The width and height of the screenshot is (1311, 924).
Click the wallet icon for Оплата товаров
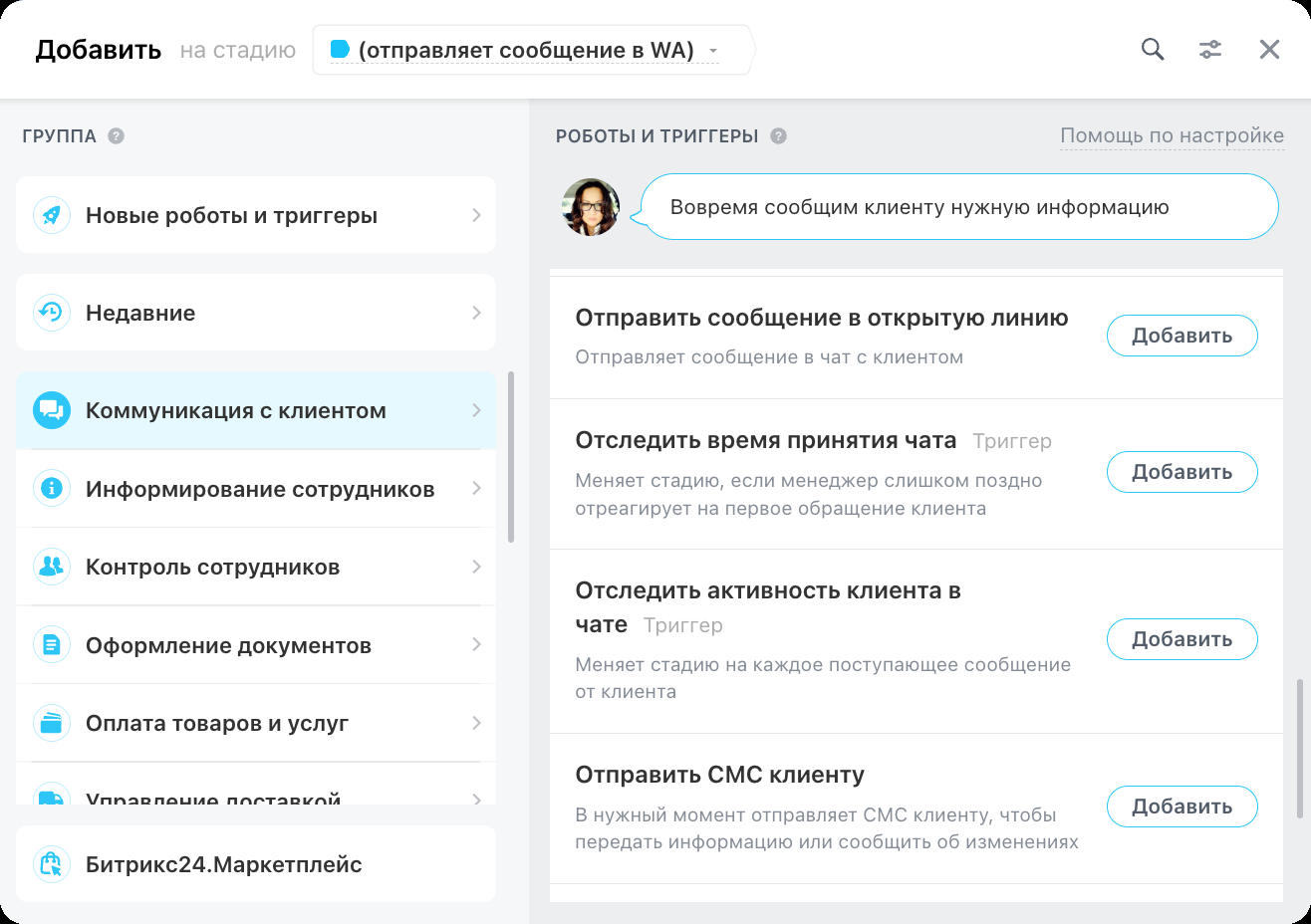(x=52, y=723)
